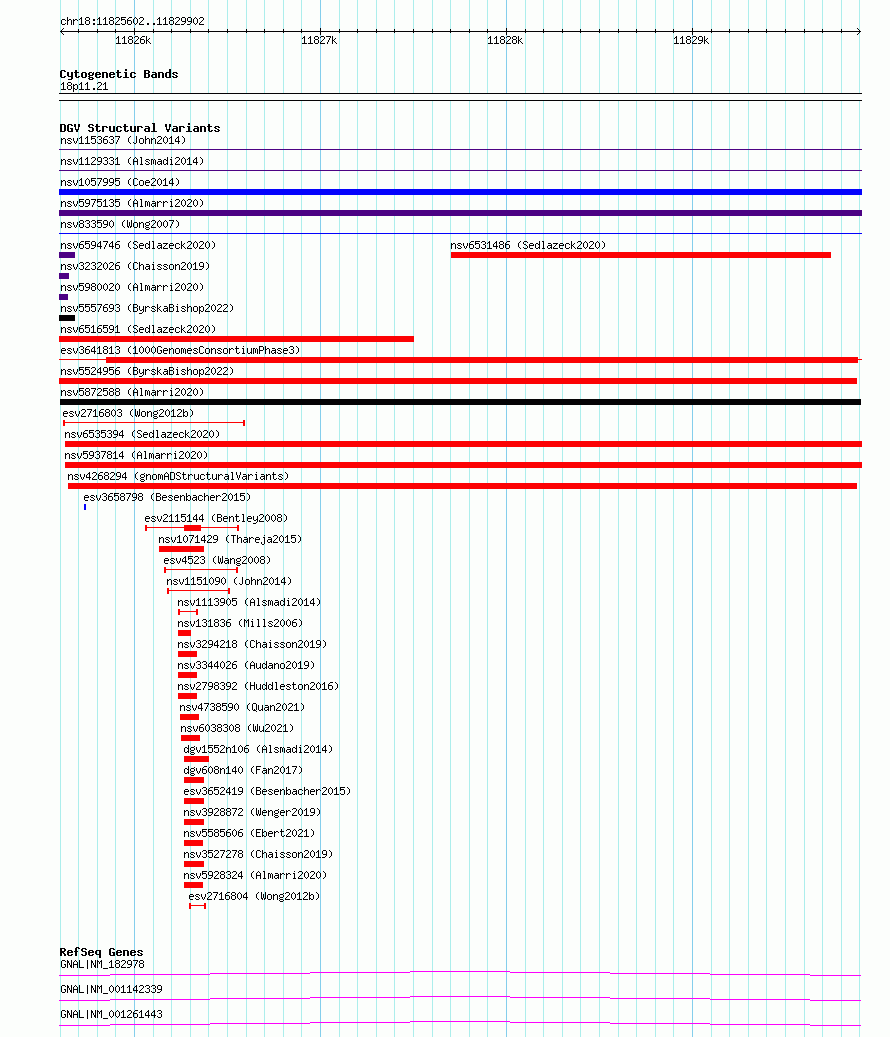Screen dimensions: 890x1037
Task: Select the small blue esv3658798 marker
Action: click(85, 507)
